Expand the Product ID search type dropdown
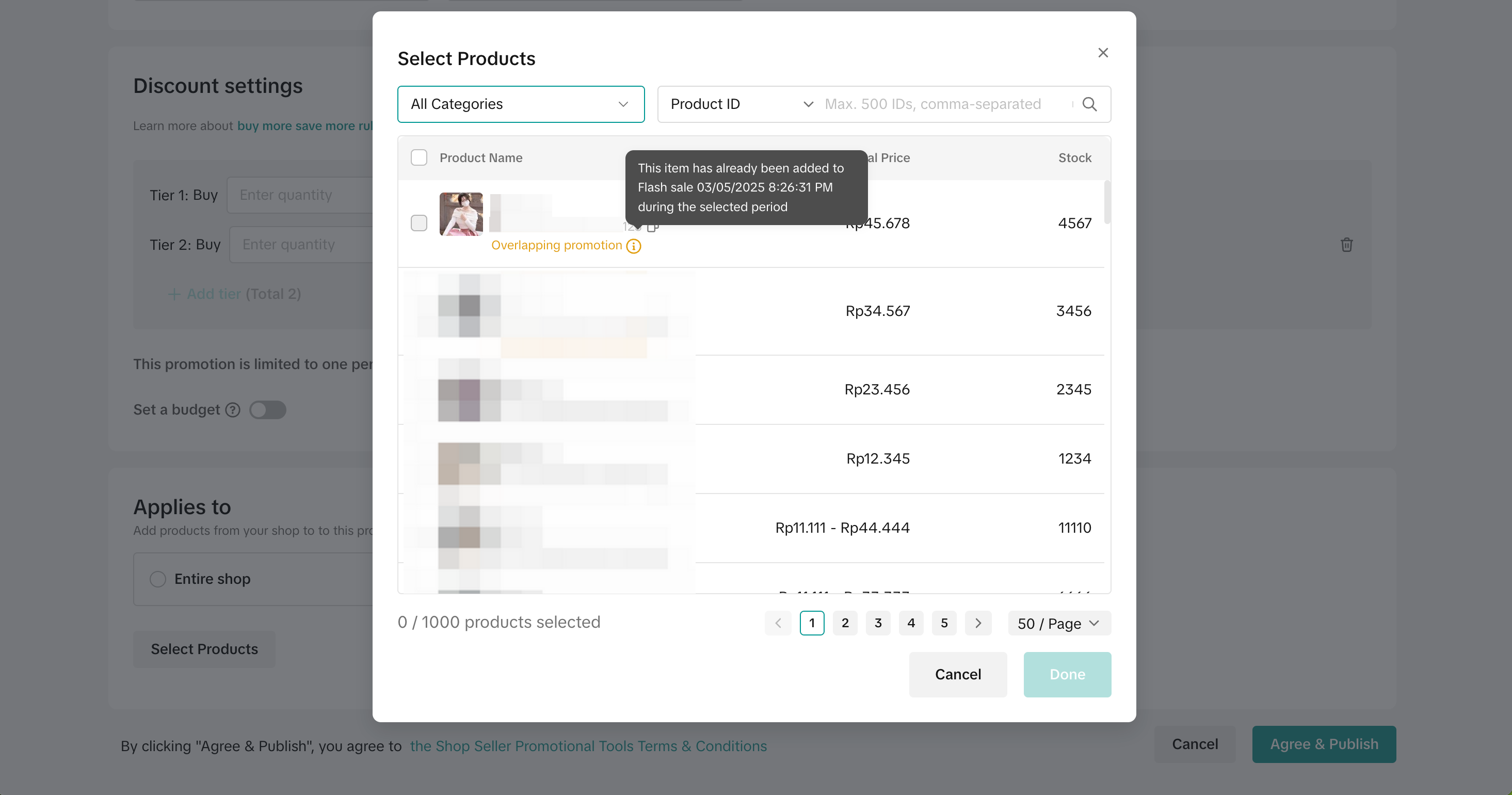 (x=741, y=104)
